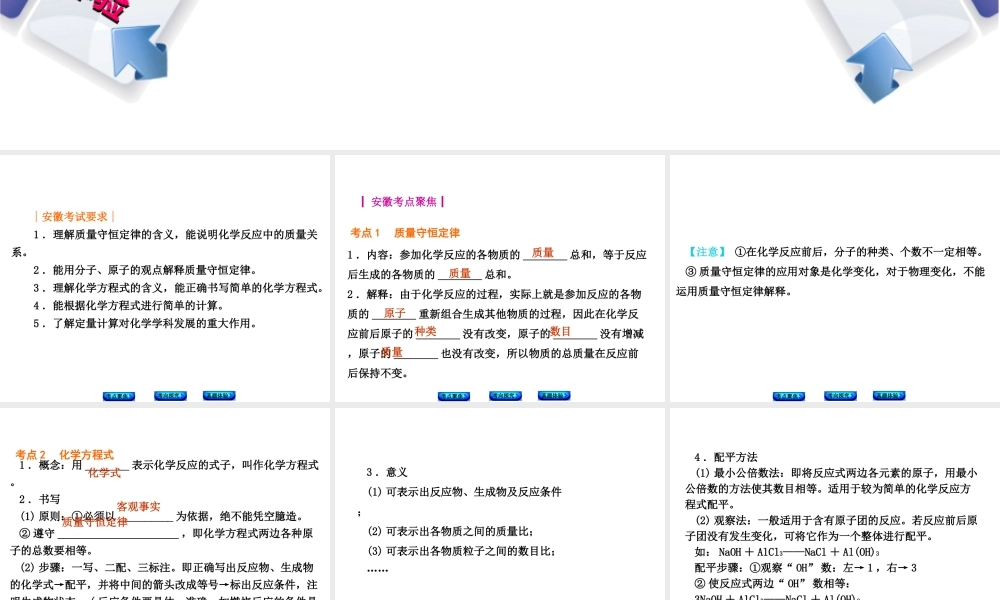The width and height of the screenshot is (1000, 600).
Task: Click the filled-in answer 数目
Action: coord(561,332)
